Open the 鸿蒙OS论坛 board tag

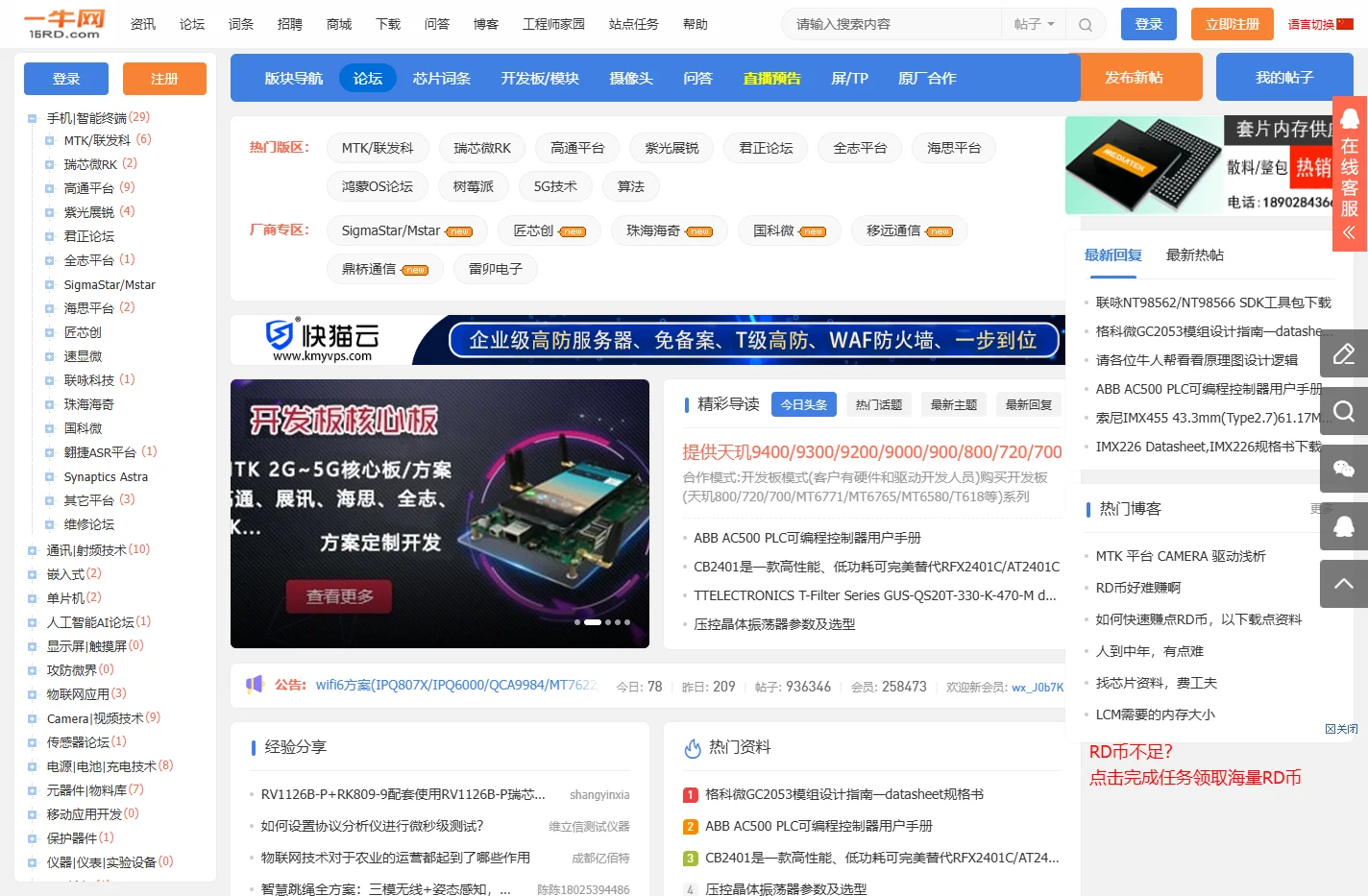[x=378, y=186]
